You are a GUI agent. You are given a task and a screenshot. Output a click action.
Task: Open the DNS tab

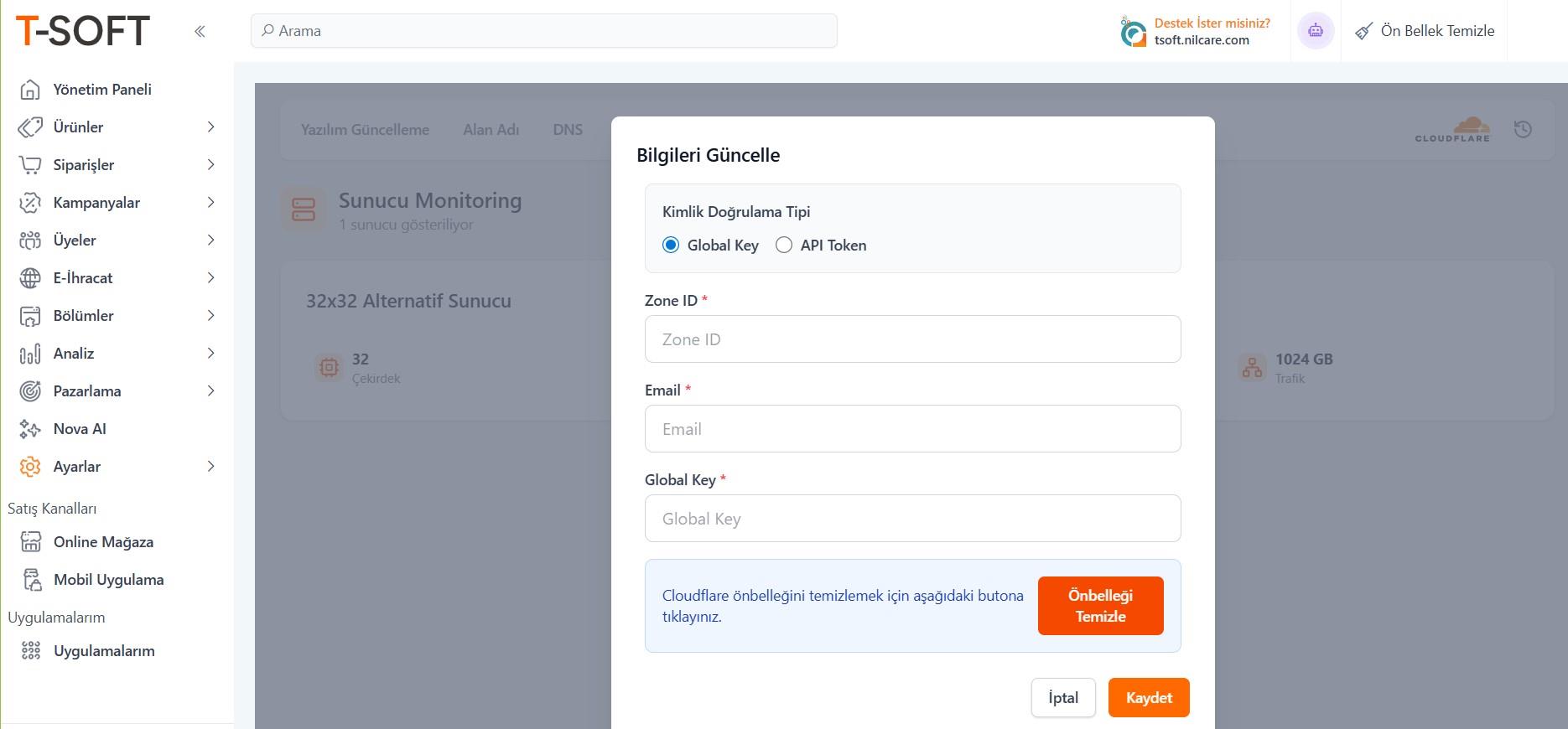click(568, 130)
